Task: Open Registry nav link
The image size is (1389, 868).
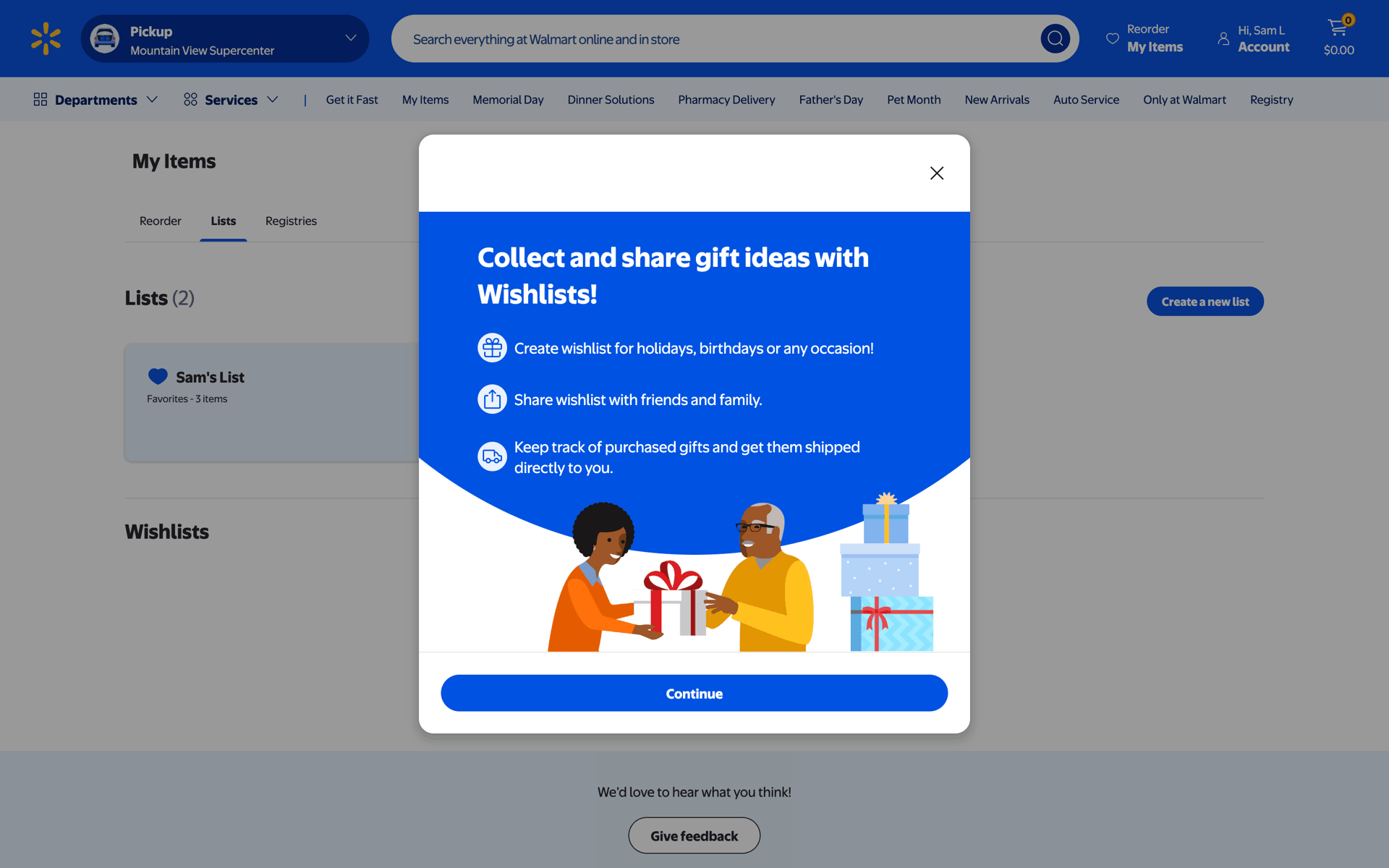Action: tap(1271, 100)
